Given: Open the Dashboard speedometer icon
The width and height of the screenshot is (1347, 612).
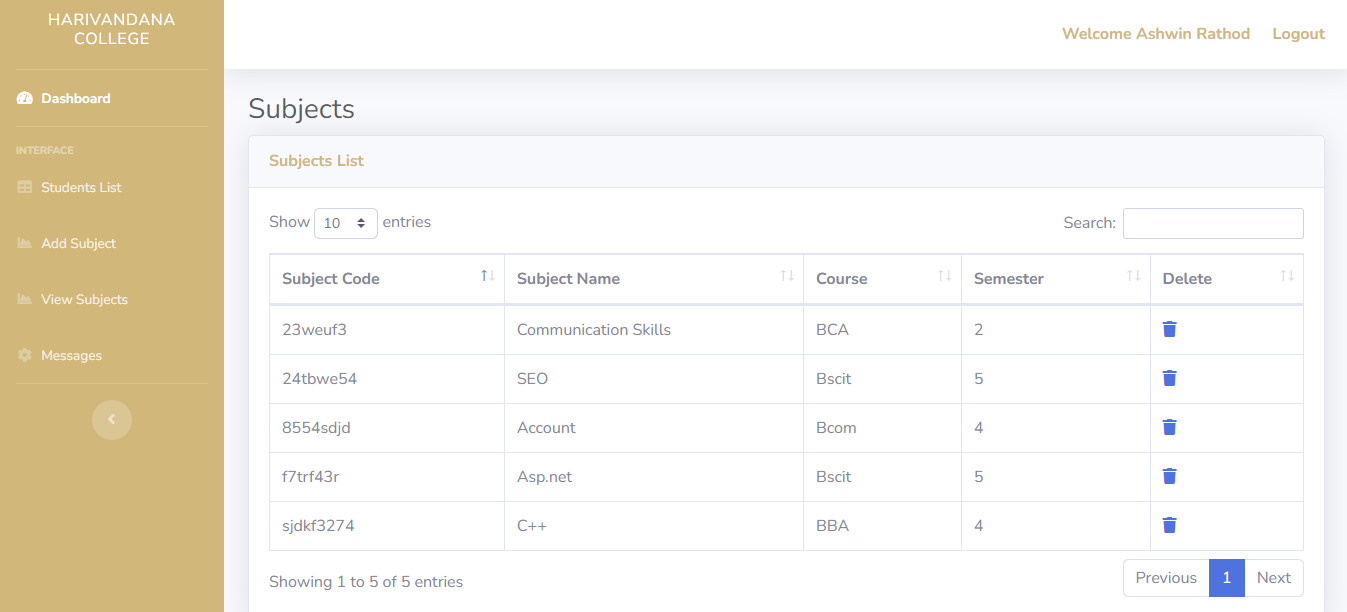Looking at the screenshot, I should pyautogui.click(x=24, y=98).
